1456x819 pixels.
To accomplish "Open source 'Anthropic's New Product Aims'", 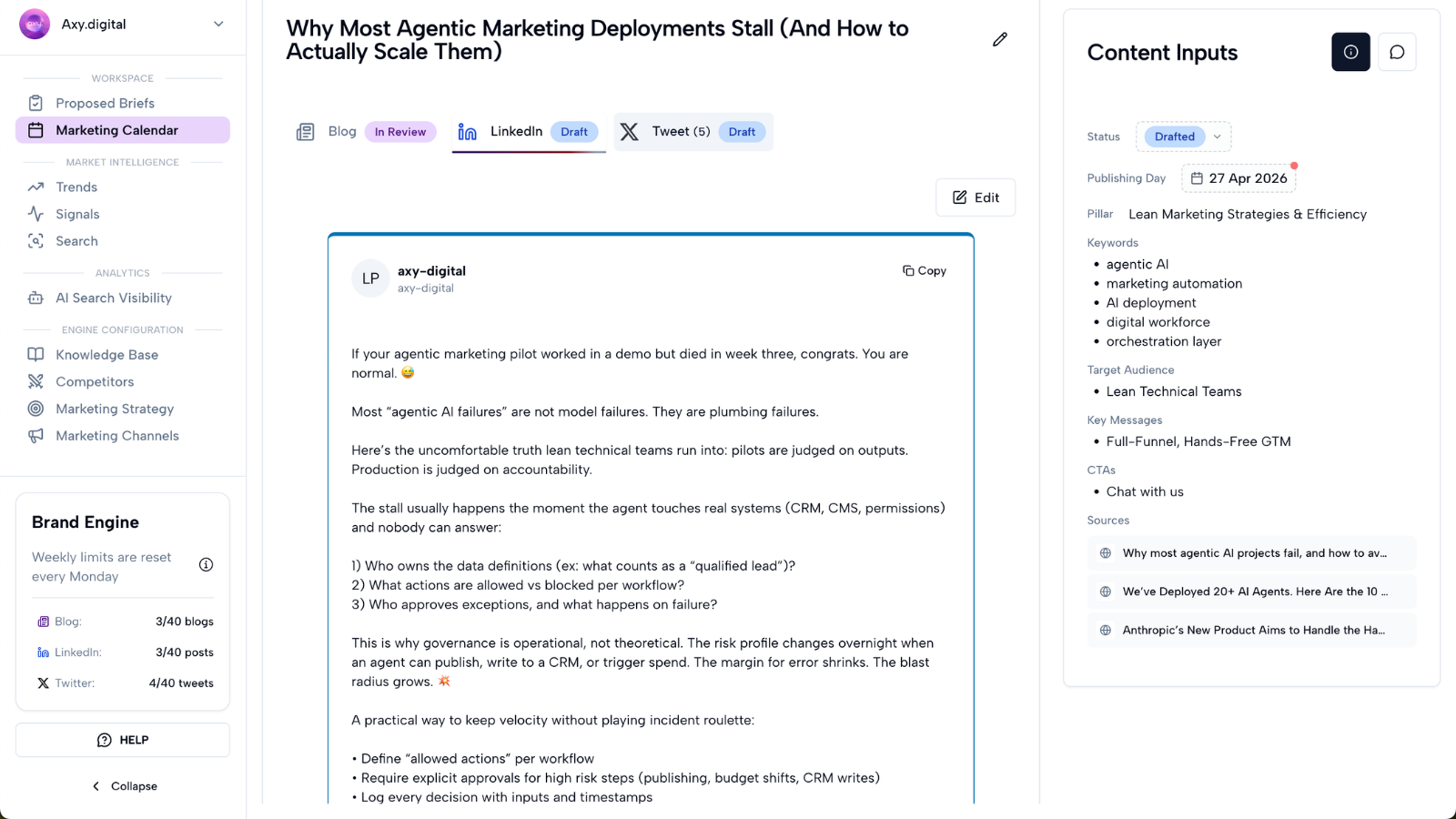I will 1251,630.
